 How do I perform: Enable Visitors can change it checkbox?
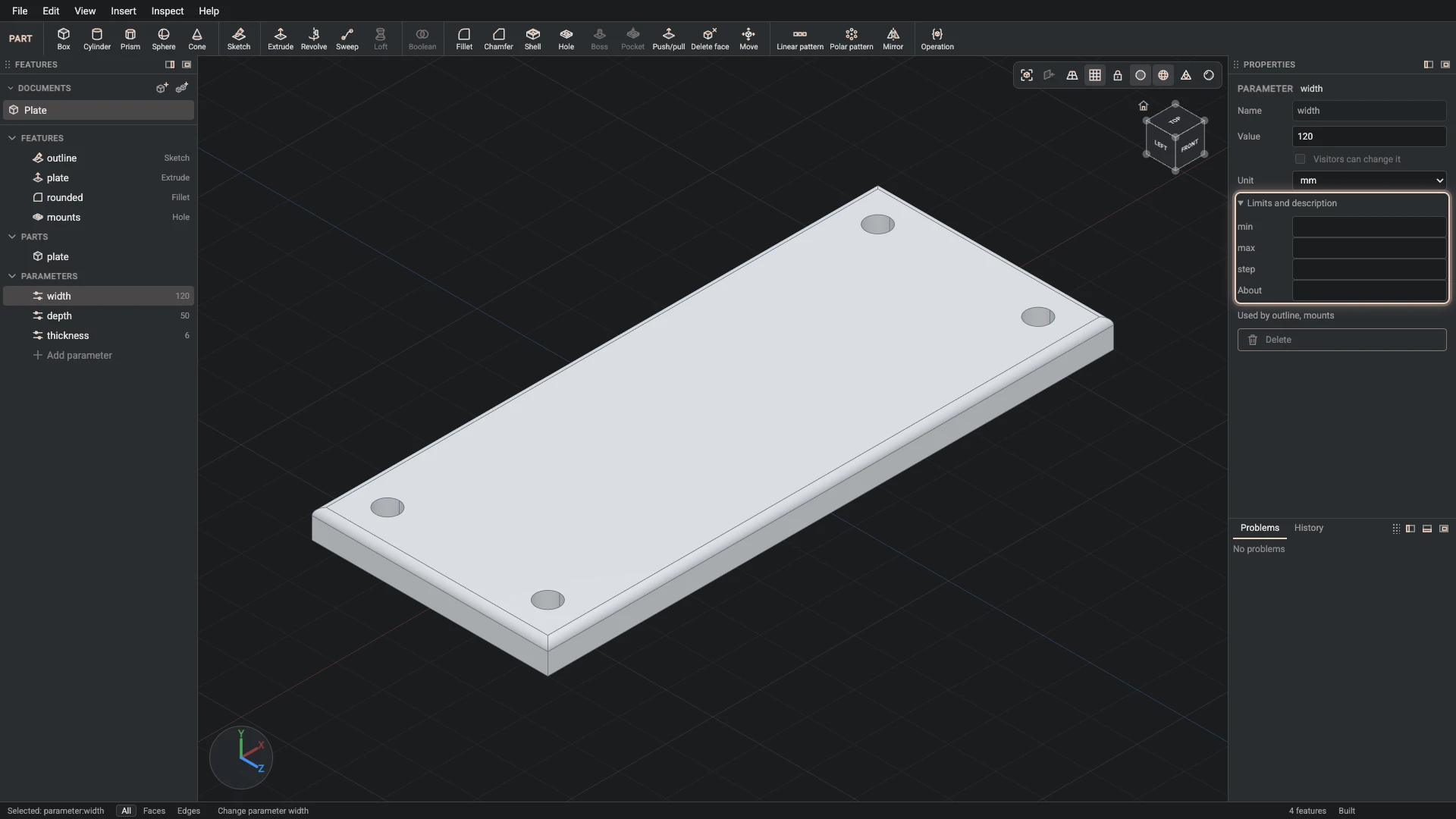click(x=1301, y=159)
